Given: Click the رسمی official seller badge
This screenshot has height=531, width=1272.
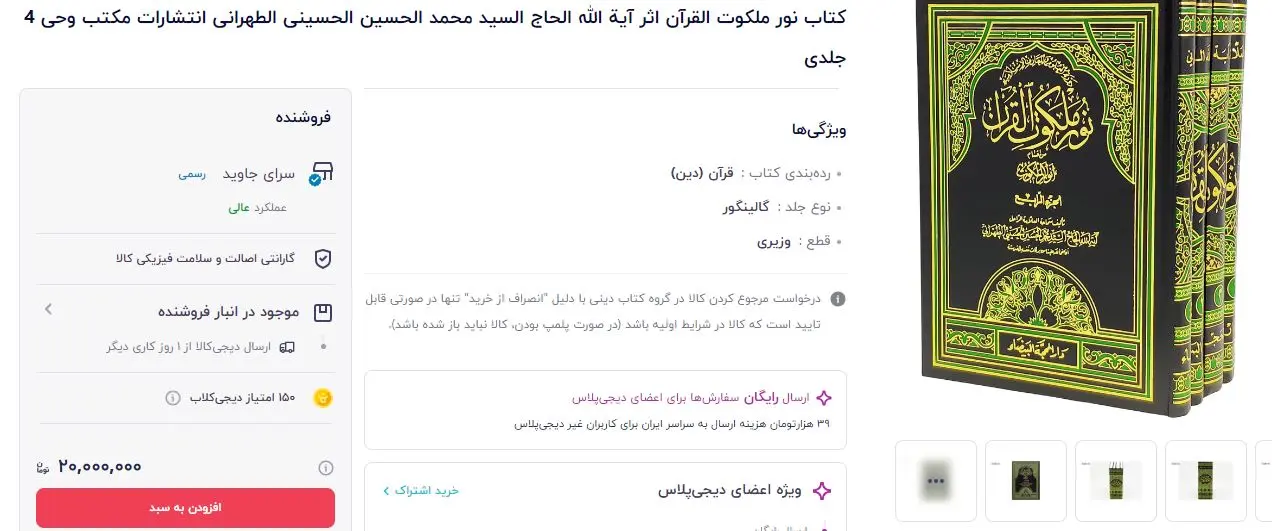Looking at the screenshot, I should 192,173.
